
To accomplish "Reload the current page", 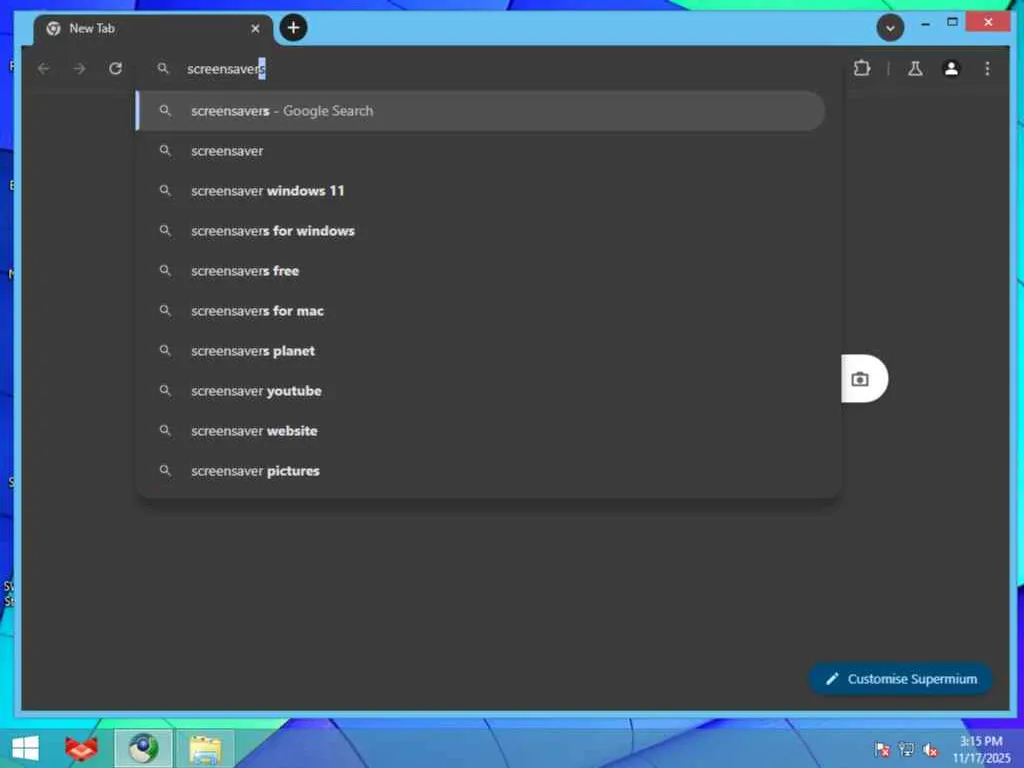I will [x=116, y=69].
